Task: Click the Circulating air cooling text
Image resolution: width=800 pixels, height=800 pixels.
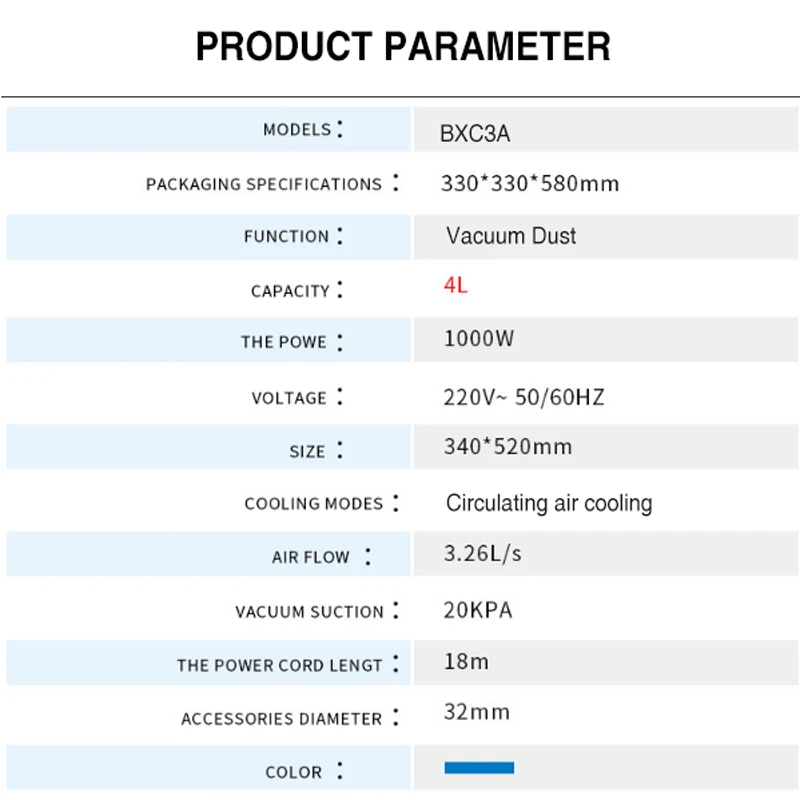Action: pyautogui.click(x=549, y=503)
